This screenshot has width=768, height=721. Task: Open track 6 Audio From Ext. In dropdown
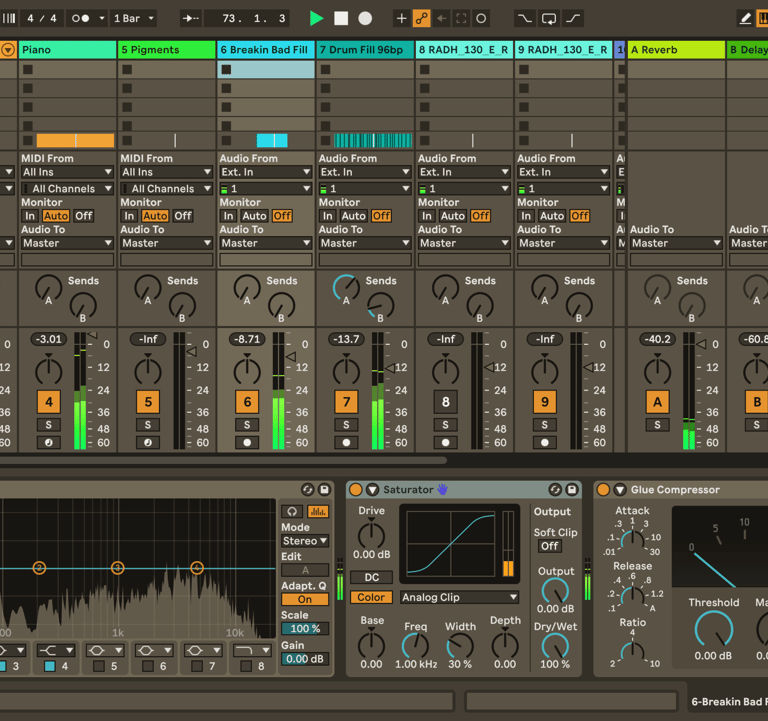pyautogui.click(x=265, y=172)
